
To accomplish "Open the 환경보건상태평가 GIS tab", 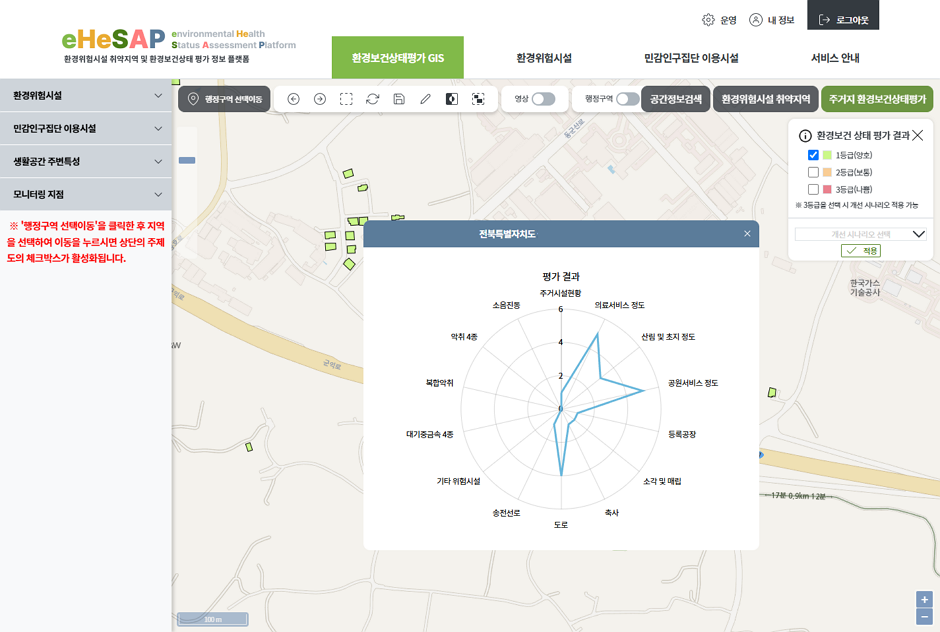I will [397, 58].
